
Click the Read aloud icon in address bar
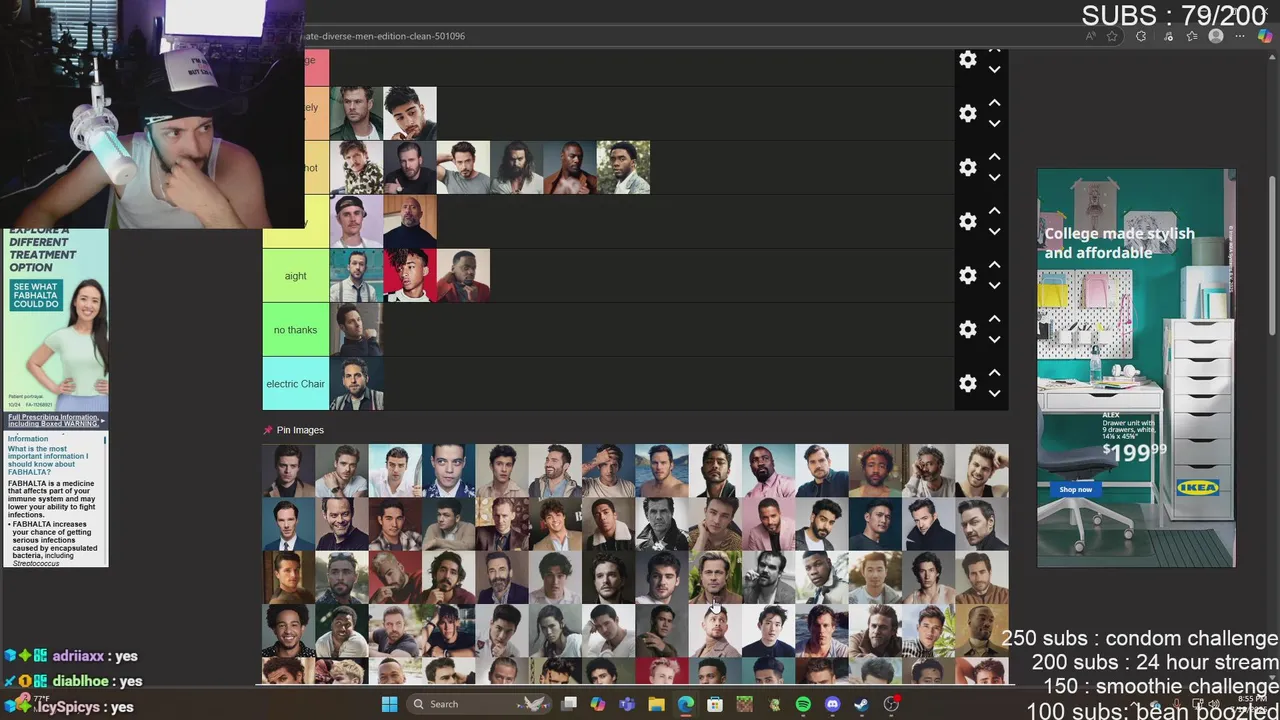point(1090,36)
